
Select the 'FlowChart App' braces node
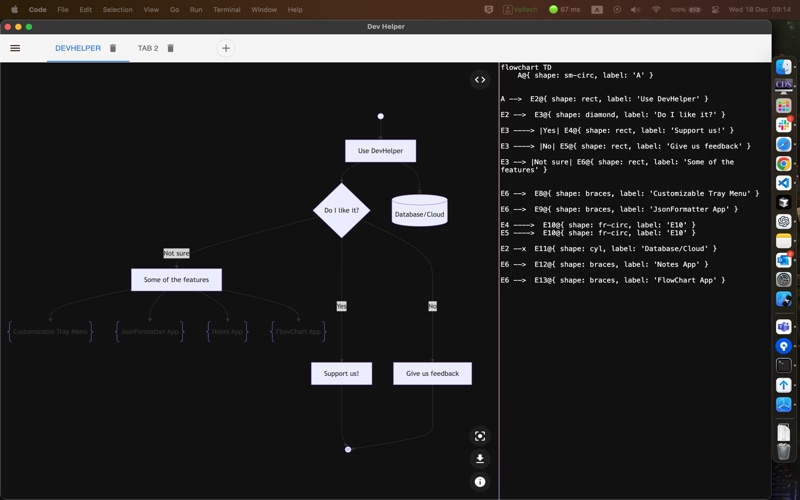pos(298,331)
